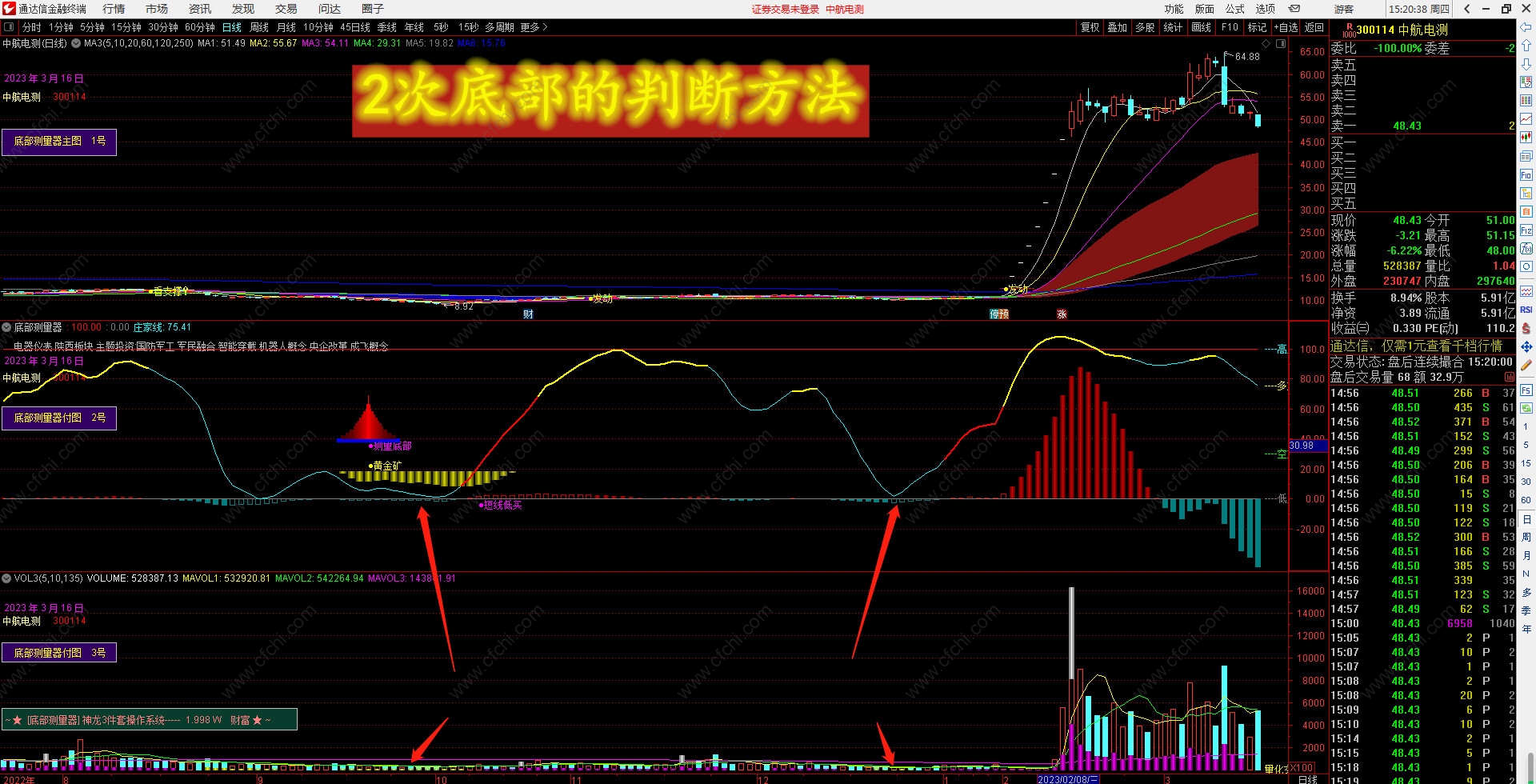Toggle 复权 price adjustment
The height and width of the screenshot is (784, 1536).
coord(1090,27)
